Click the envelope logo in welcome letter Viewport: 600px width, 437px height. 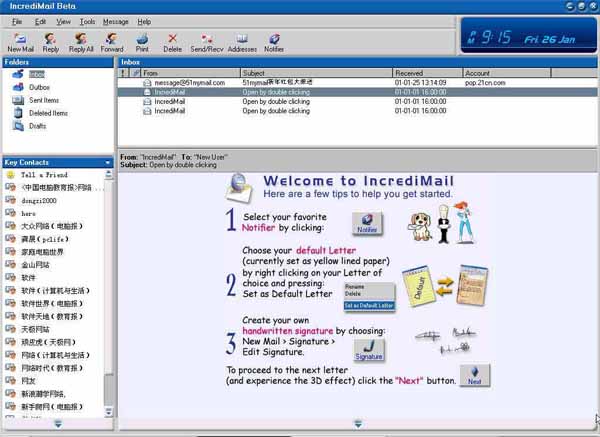[x=239, y=188]
